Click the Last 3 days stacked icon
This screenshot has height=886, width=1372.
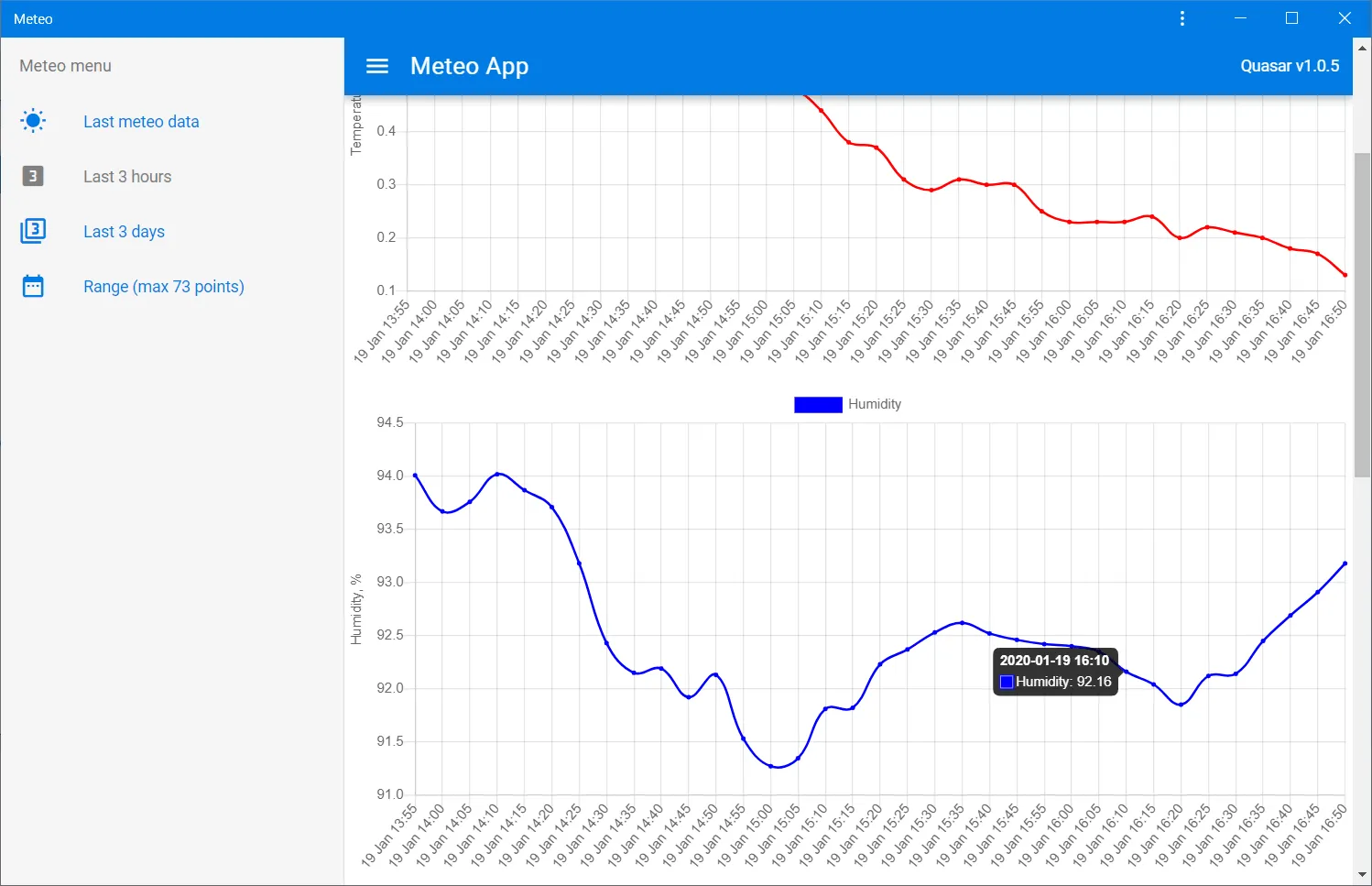pos(33,231)
